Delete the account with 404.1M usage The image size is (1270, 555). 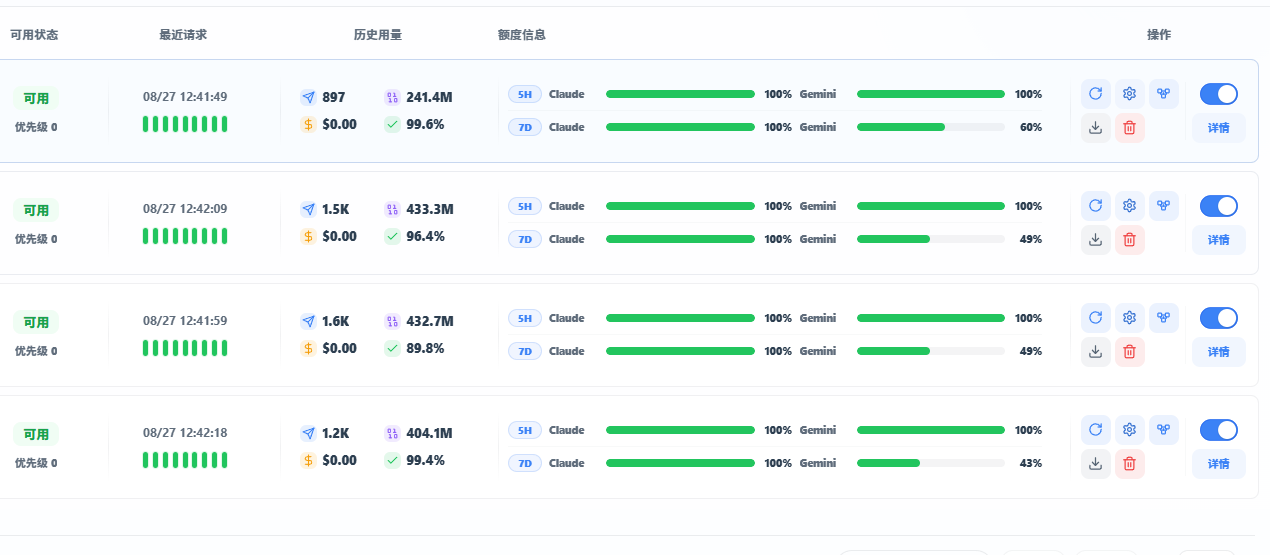[x=1130, y=464]
